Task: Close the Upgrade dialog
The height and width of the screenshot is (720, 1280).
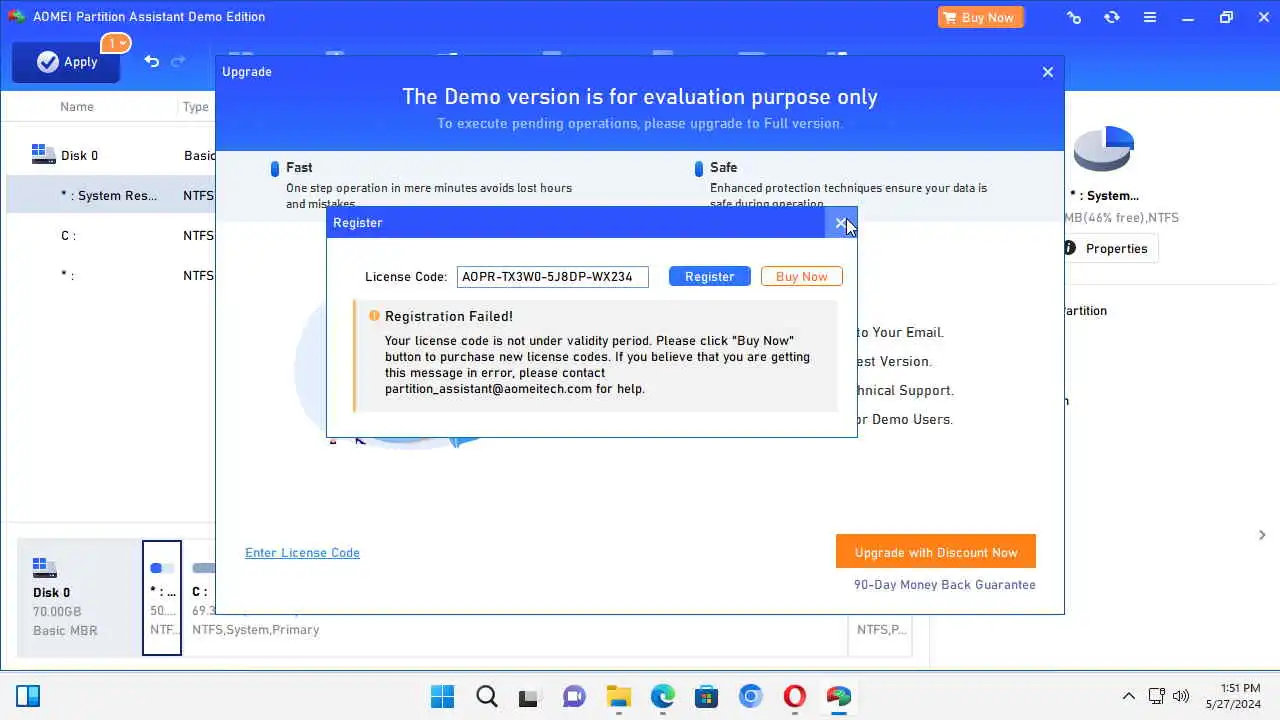Action: (1048, 72)
